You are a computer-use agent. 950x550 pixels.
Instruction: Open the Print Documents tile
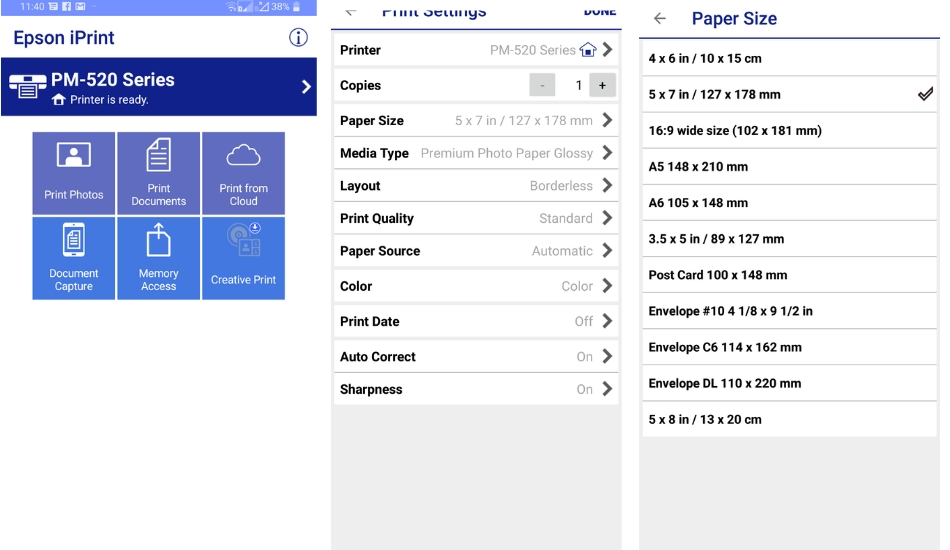point(159,173)
